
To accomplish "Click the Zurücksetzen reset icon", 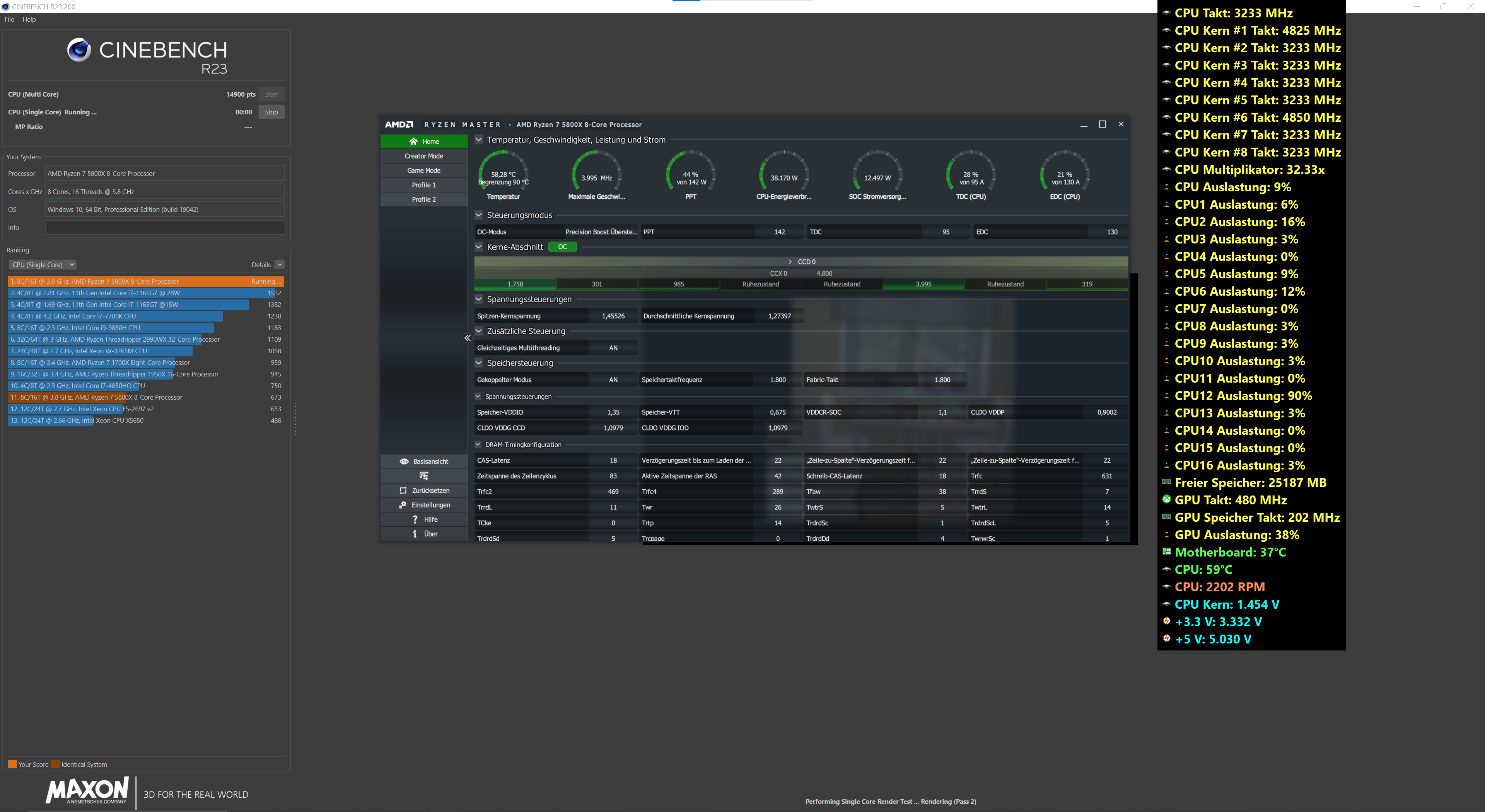I will point(403,490).
